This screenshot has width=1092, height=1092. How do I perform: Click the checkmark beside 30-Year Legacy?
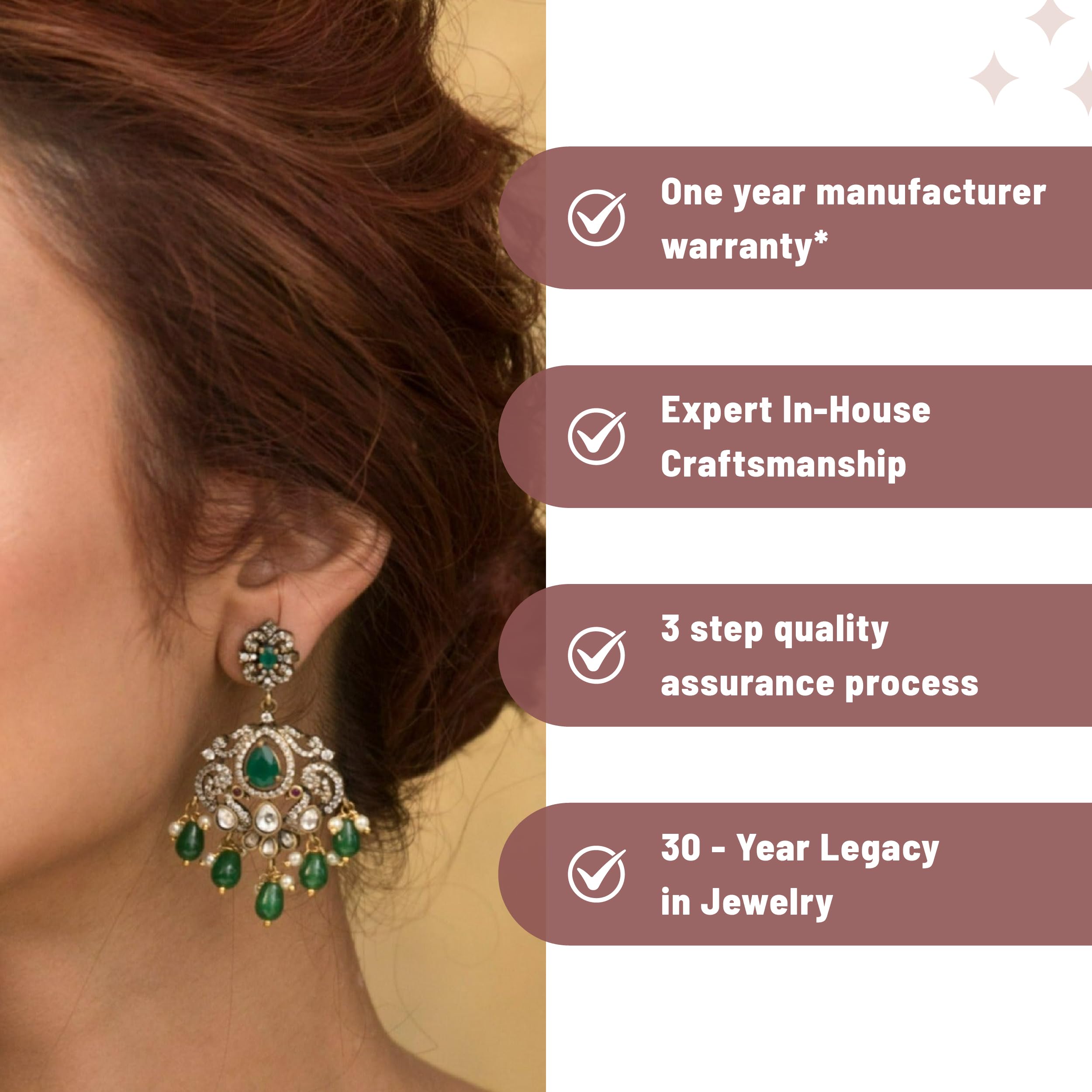pos(596,874)
